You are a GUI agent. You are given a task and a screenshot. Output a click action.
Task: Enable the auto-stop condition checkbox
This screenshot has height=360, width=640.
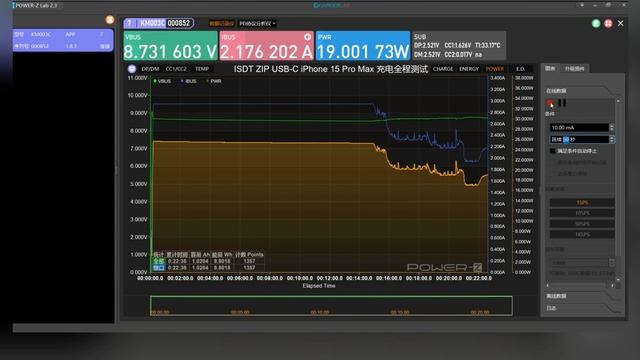point(553,151)
